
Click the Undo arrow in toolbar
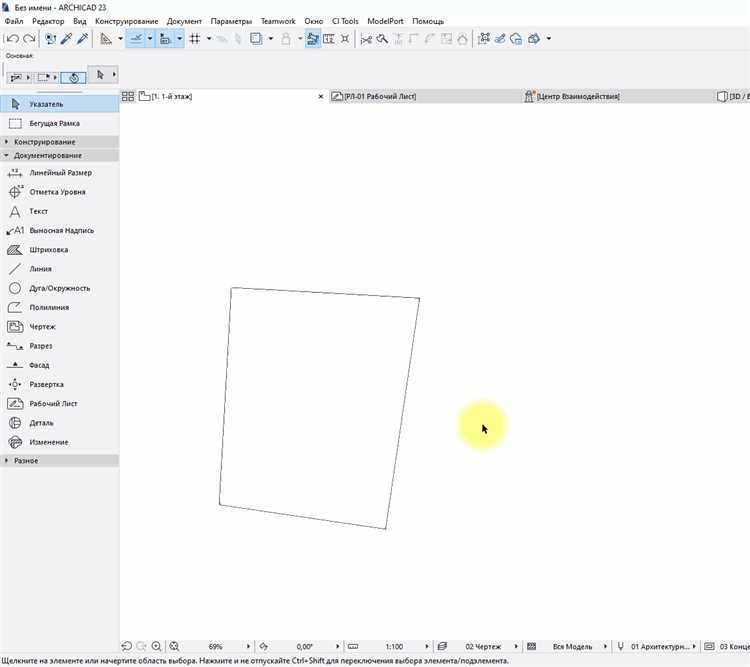(x=12, y=39)
